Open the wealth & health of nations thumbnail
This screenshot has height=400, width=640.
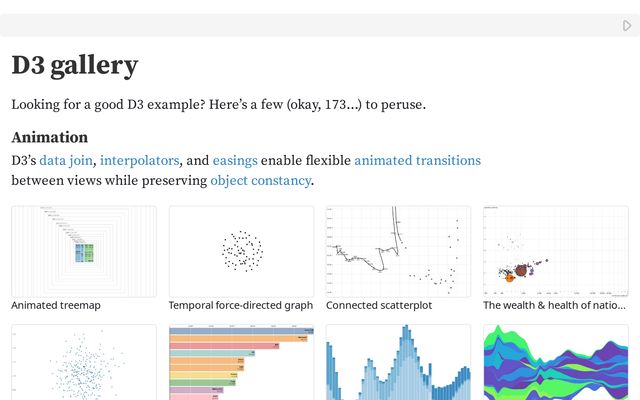pyautogui.click(x=556, y=251)
